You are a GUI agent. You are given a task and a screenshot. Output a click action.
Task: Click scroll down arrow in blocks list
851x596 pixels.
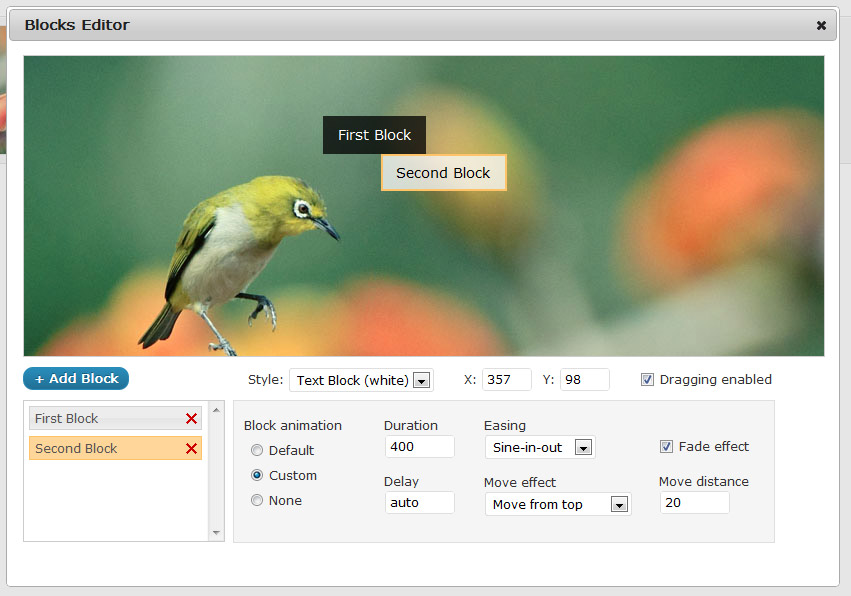[x=217, y=533]
